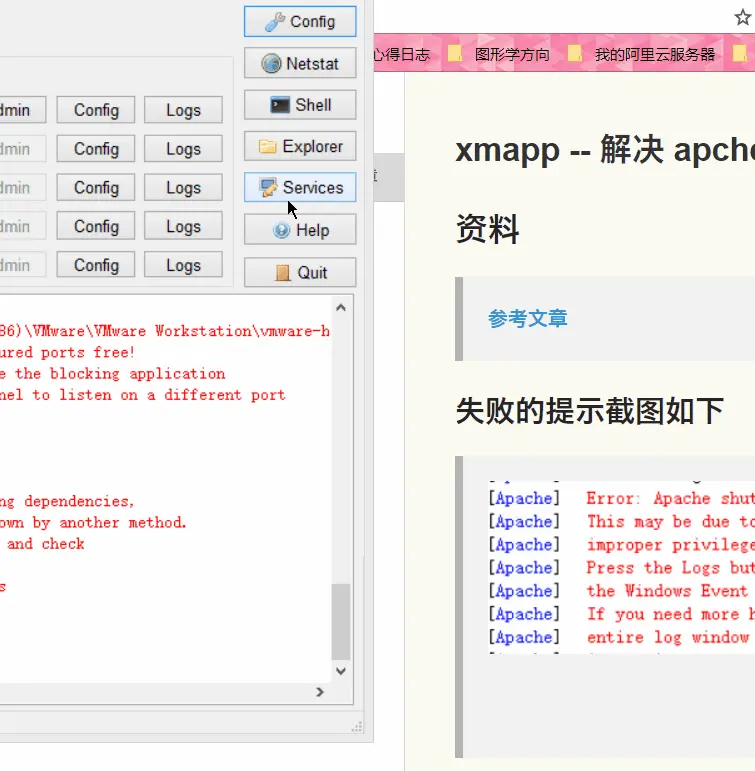Launch Shell via terminal icon

point(280,105)
